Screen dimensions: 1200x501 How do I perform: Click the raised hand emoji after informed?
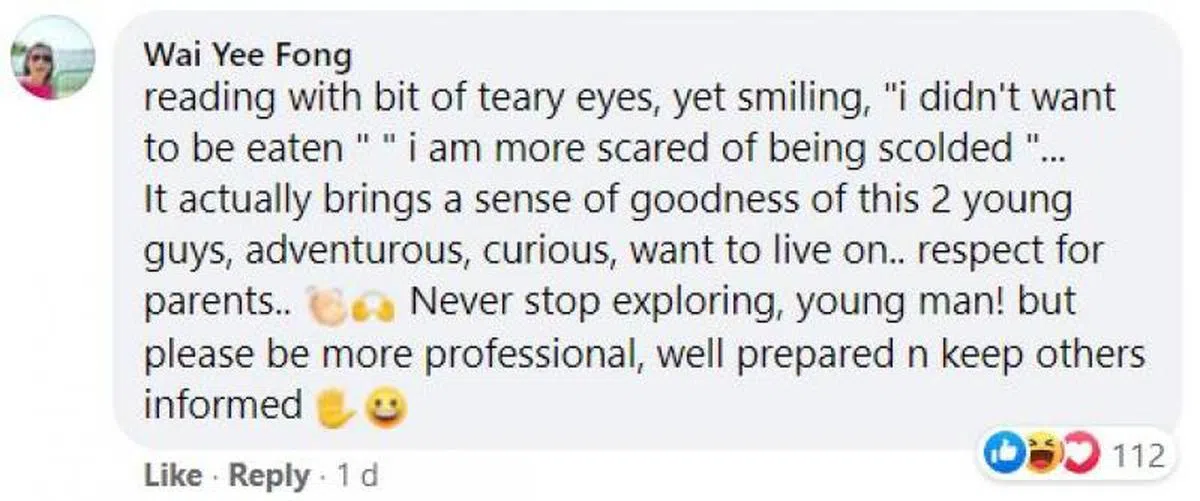(x=334, y=405)
